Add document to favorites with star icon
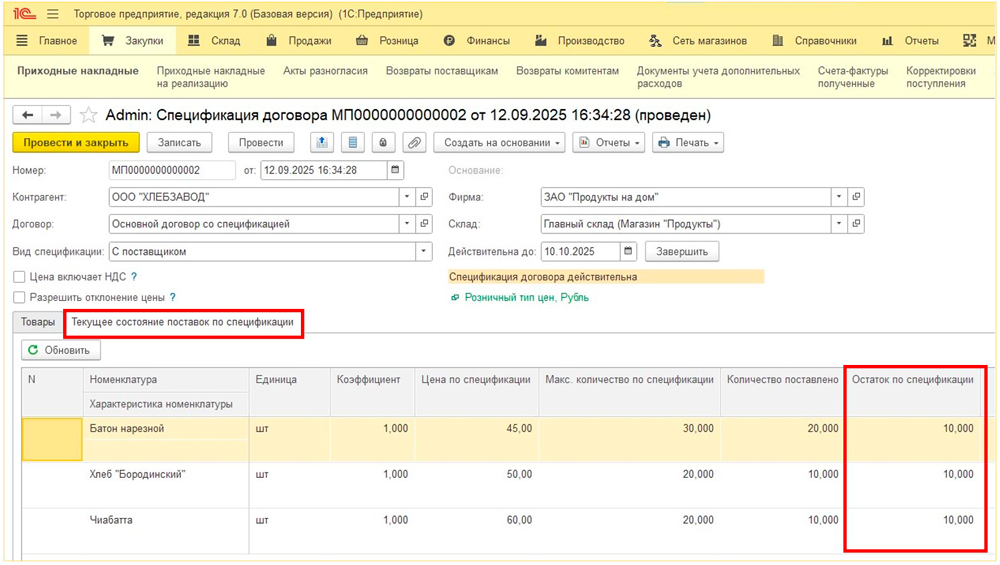 click(x=88, y=115)
